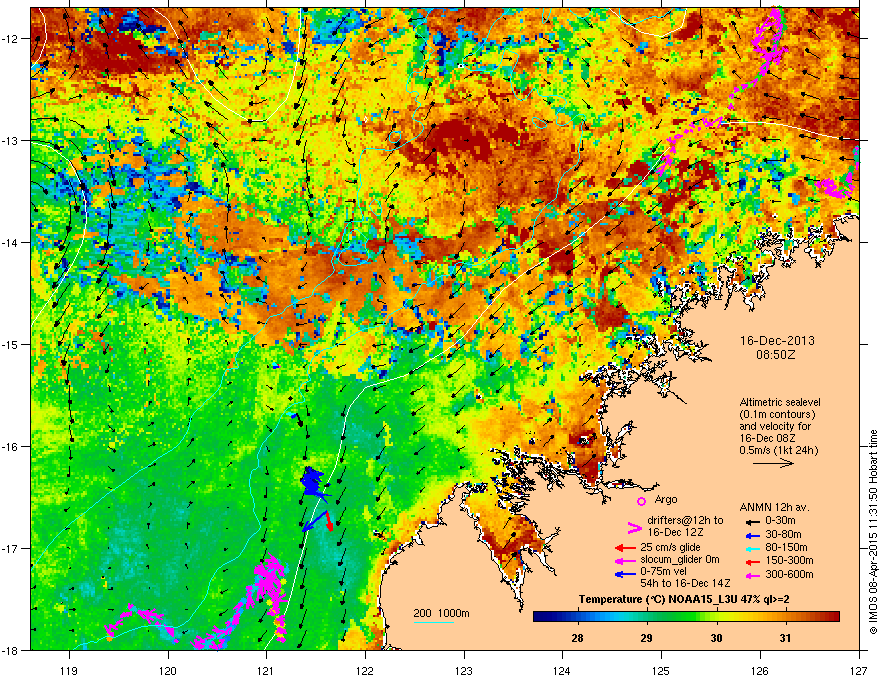
Task: Click the '200 1000m' isobath label
Action: 441,613
